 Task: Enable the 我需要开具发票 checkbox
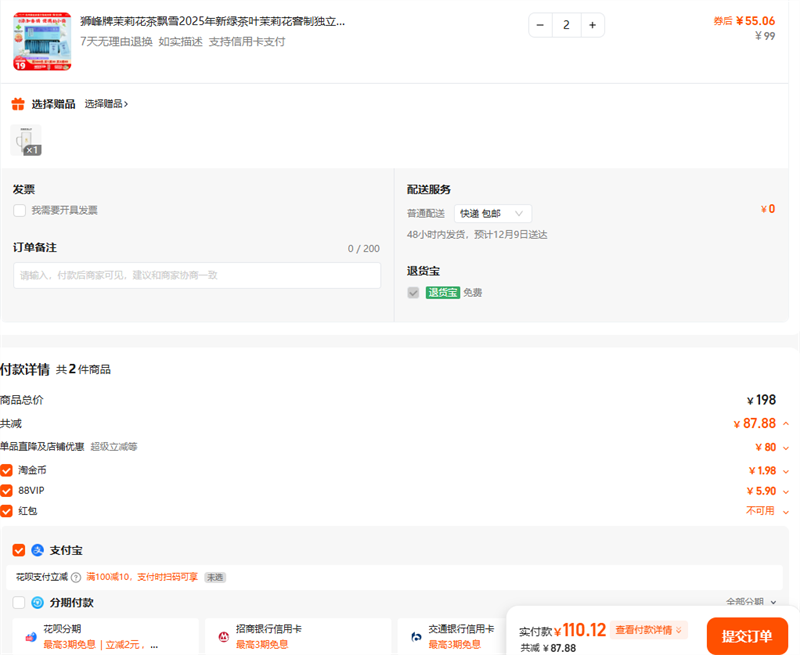[20, 210]
